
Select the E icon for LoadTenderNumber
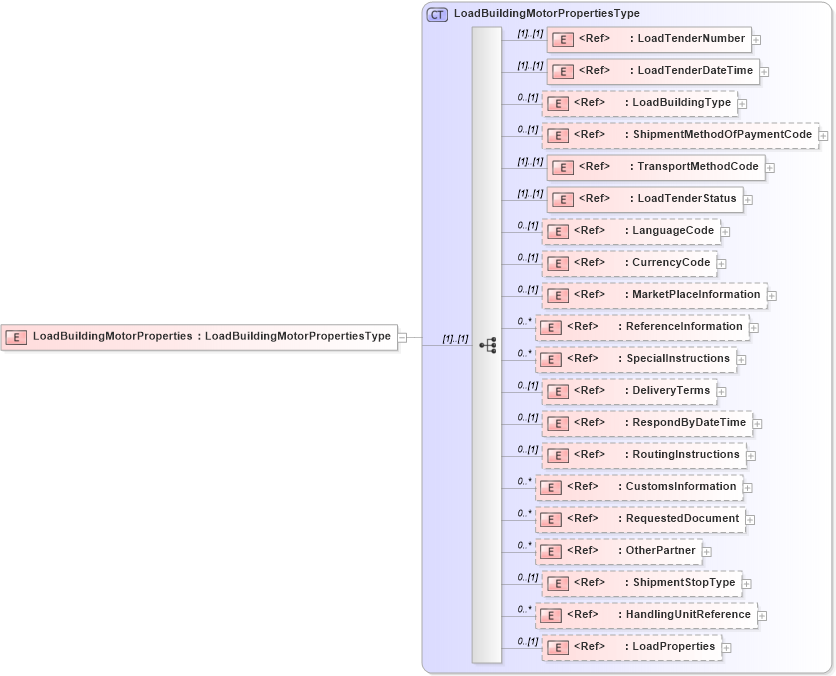point(563,39)
